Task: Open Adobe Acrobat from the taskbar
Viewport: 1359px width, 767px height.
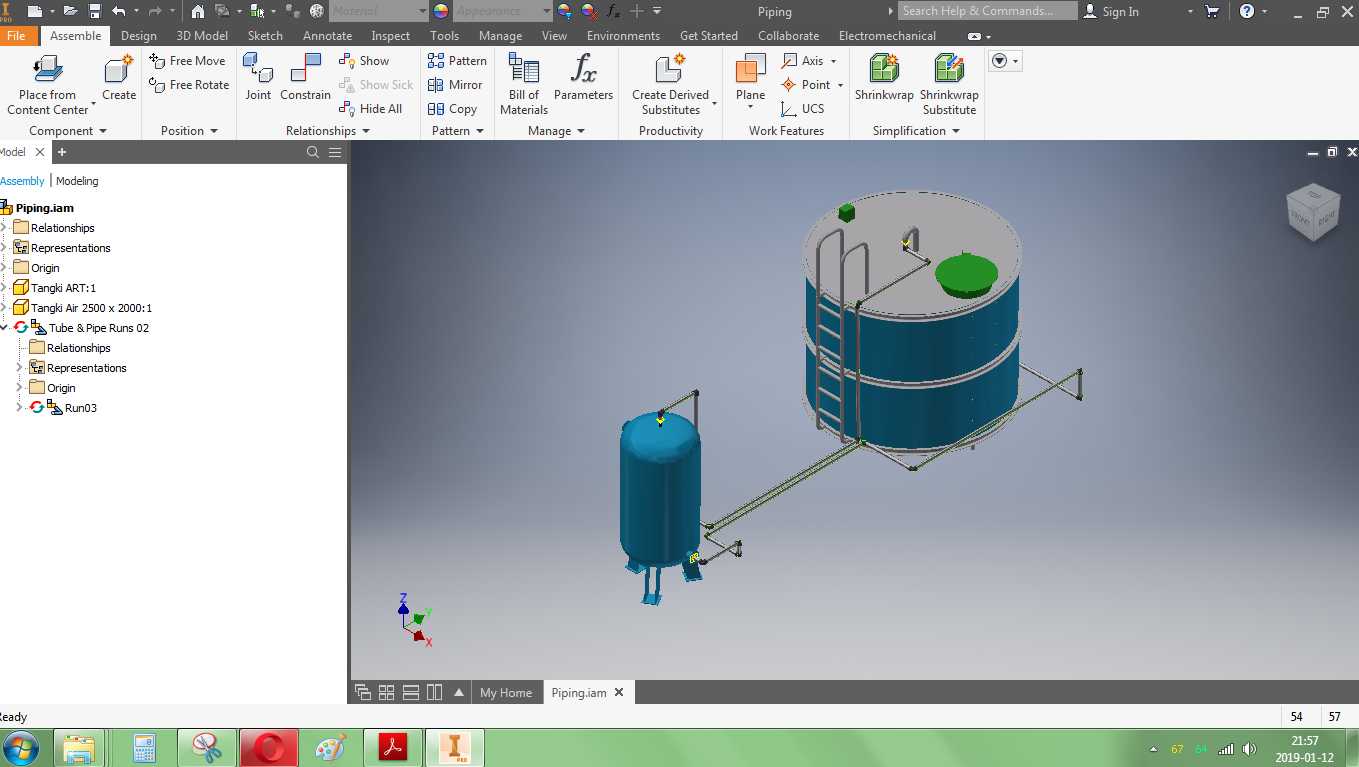Action: [391, 748]
